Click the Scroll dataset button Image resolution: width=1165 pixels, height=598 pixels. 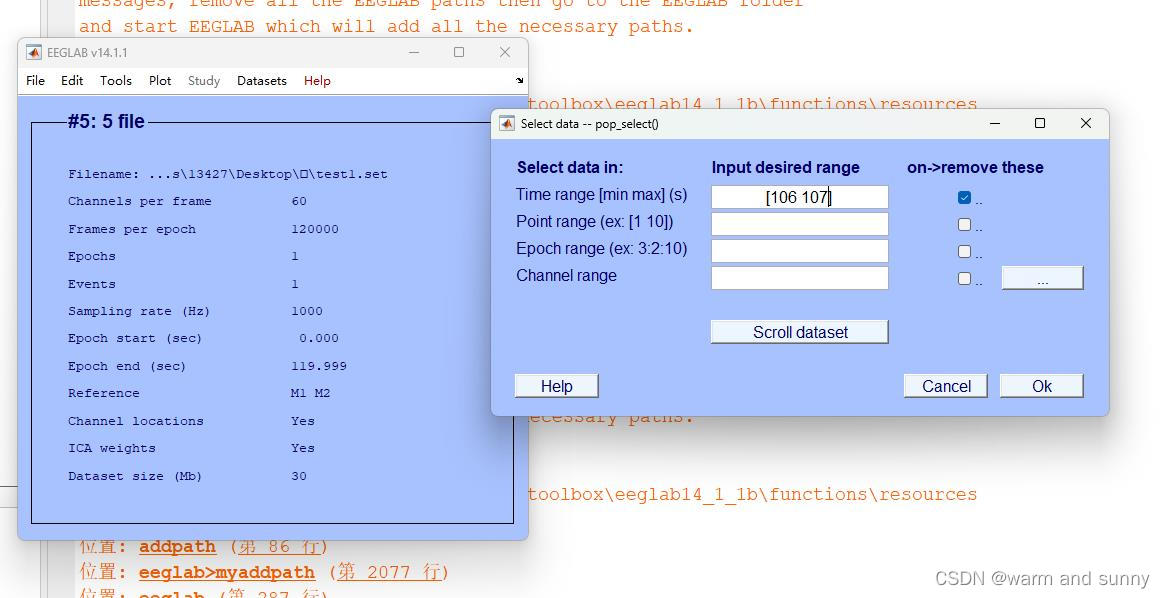[x=799, y=332]
